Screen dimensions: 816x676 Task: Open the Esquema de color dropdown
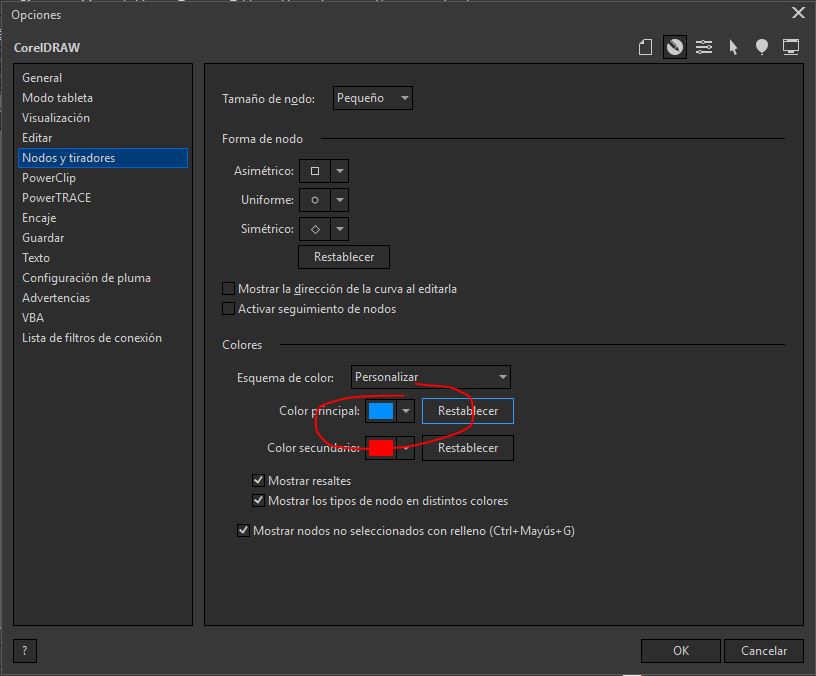point(430,377)
